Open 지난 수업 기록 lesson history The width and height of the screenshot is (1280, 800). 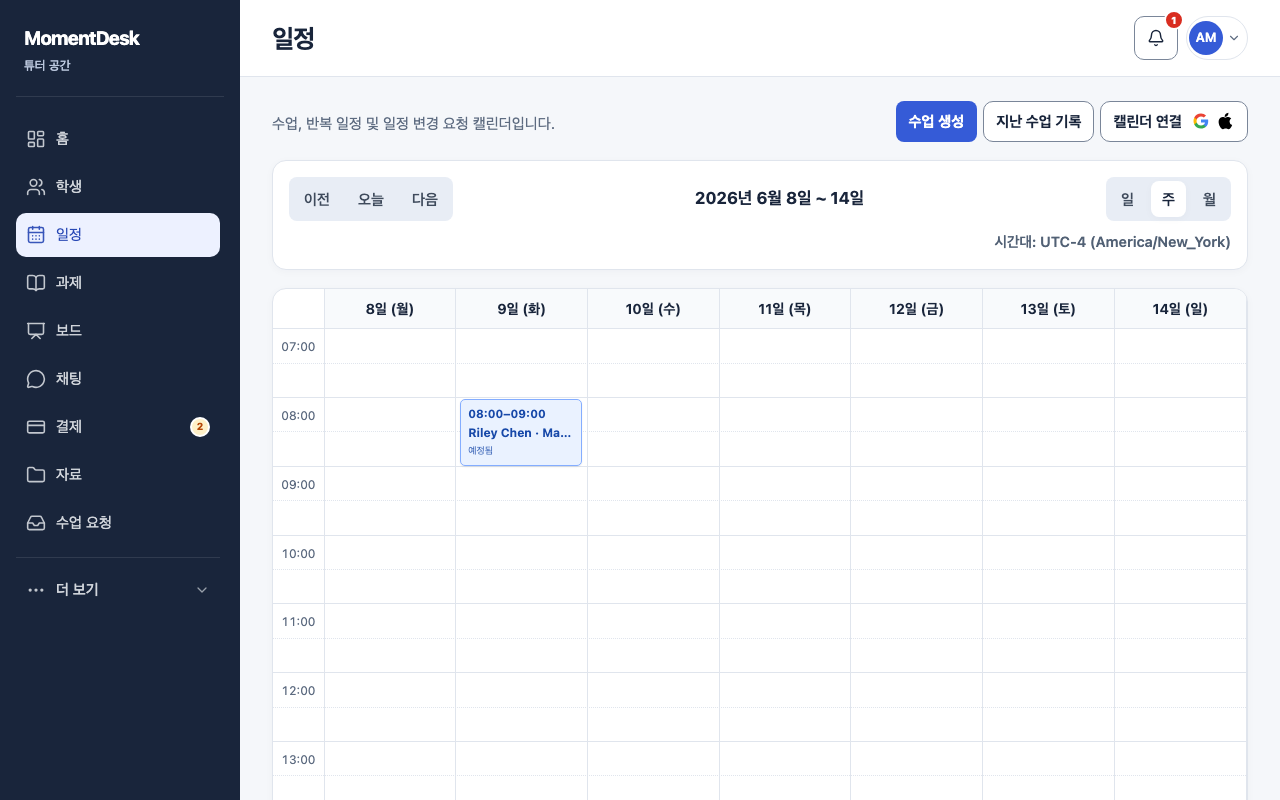point(1038,121)
